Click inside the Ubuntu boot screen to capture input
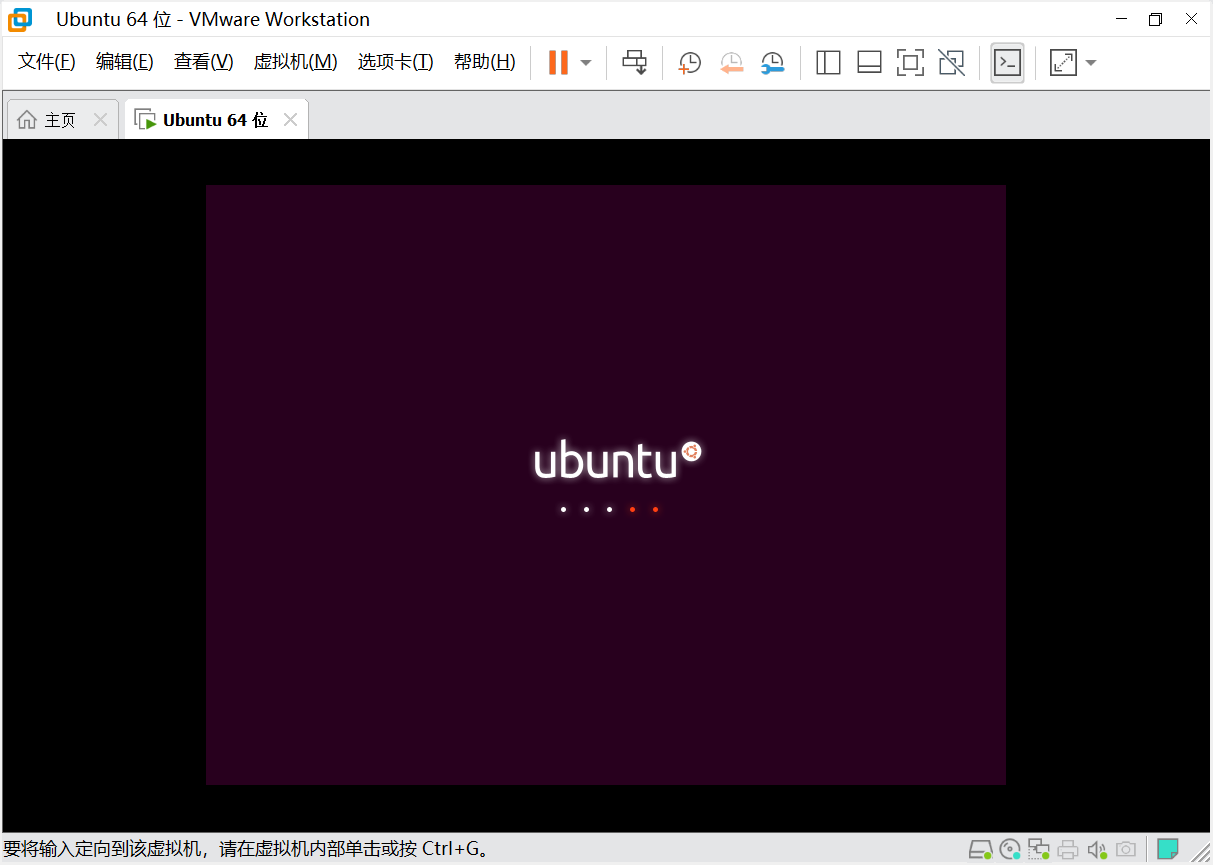 606,485
